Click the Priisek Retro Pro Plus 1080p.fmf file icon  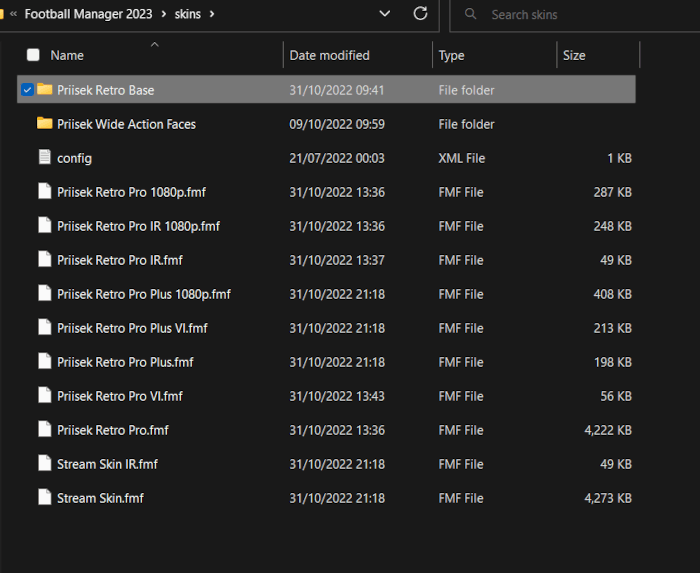(45, 293)
